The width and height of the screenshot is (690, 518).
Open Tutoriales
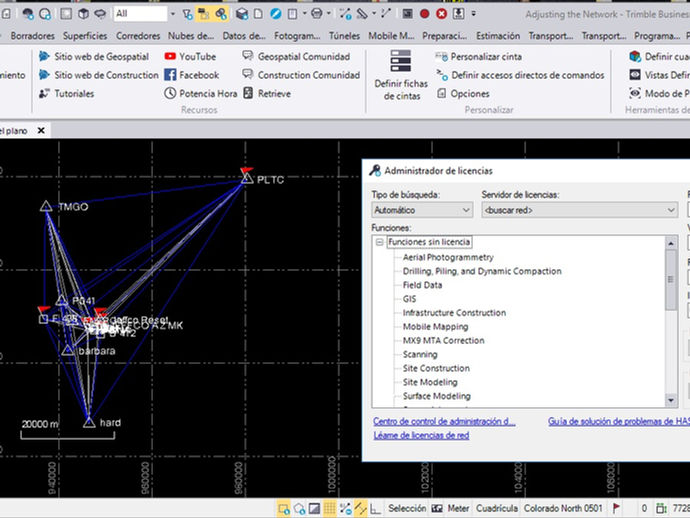coord(66,93)
